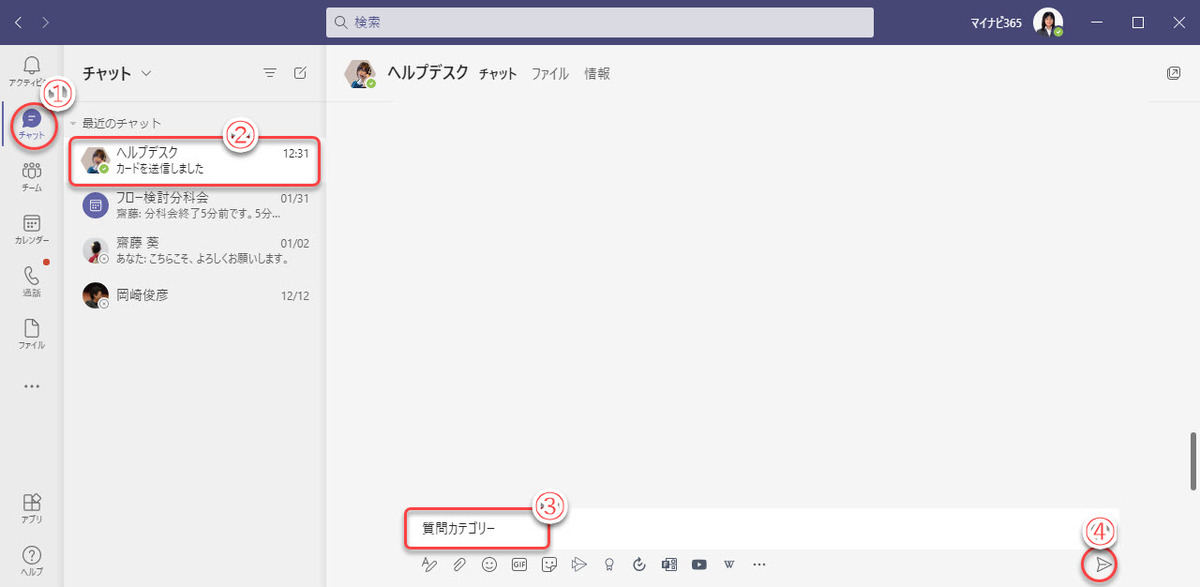Switch to the ファイル tab
The width and height of the screenshot is (1200, 587).
(550, 73)
